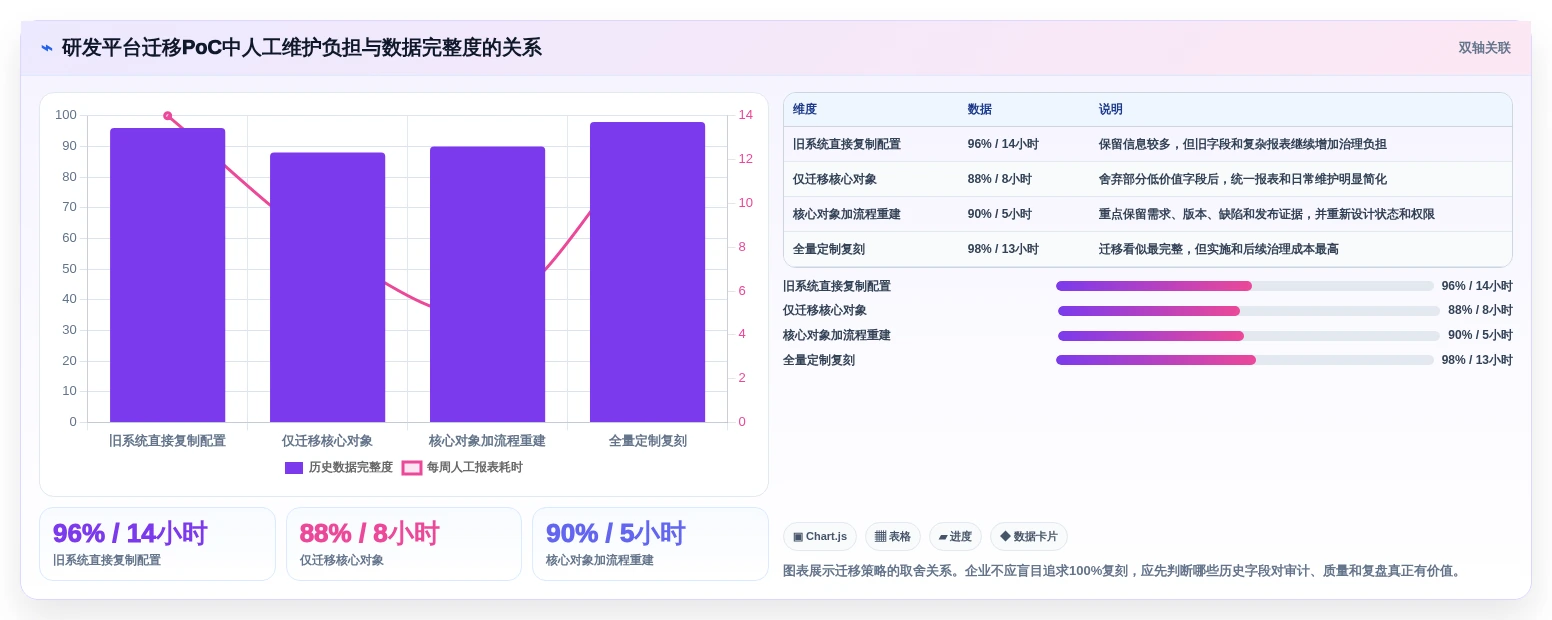Click the 88% / 8小时 progress bar
The image size is (1552, 620).
click(x=1249, y=311)
